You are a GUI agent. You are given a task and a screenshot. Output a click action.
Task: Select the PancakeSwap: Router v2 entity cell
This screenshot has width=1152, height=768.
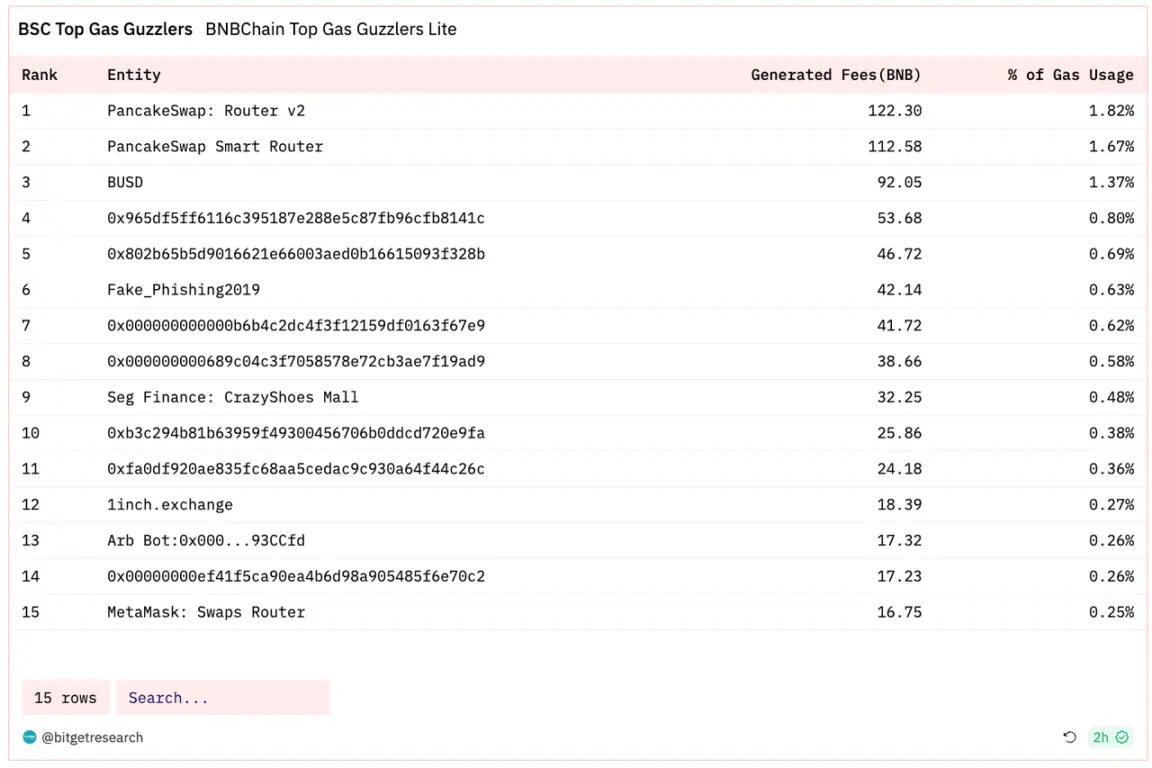coord(206,111)
